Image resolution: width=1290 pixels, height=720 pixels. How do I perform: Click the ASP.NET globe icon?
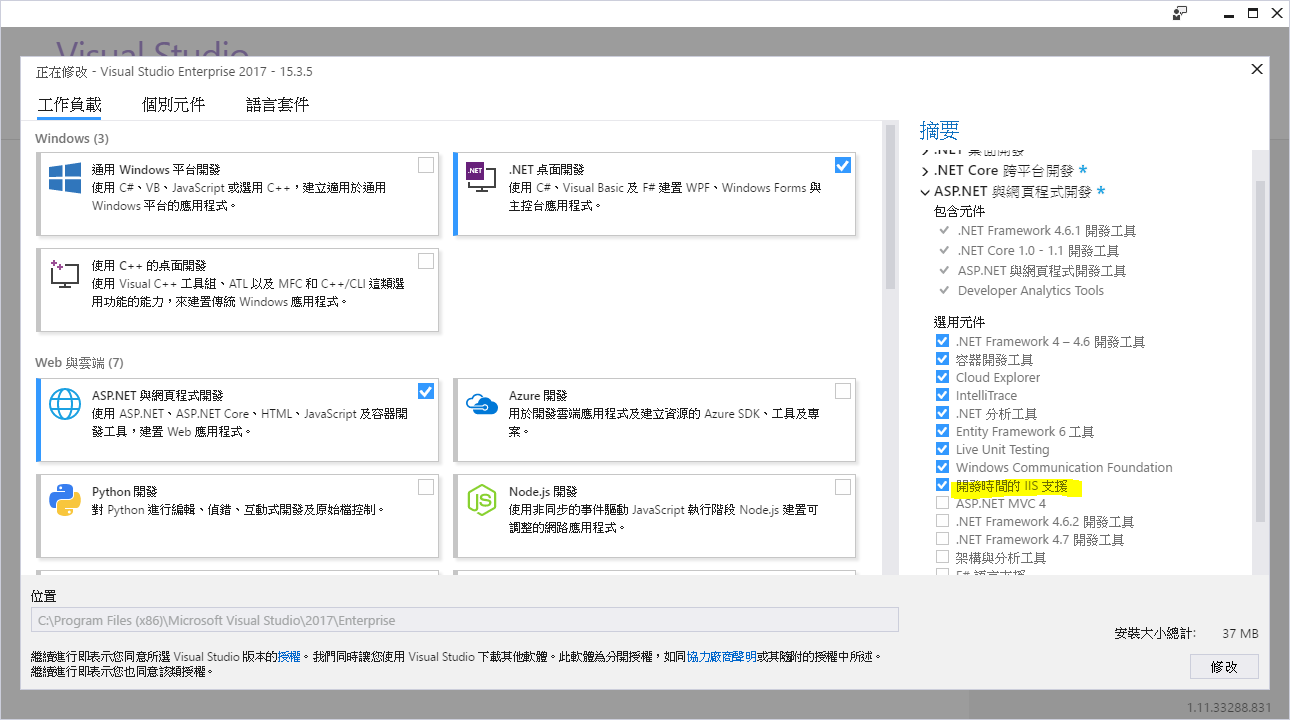(x=65, y=404)
